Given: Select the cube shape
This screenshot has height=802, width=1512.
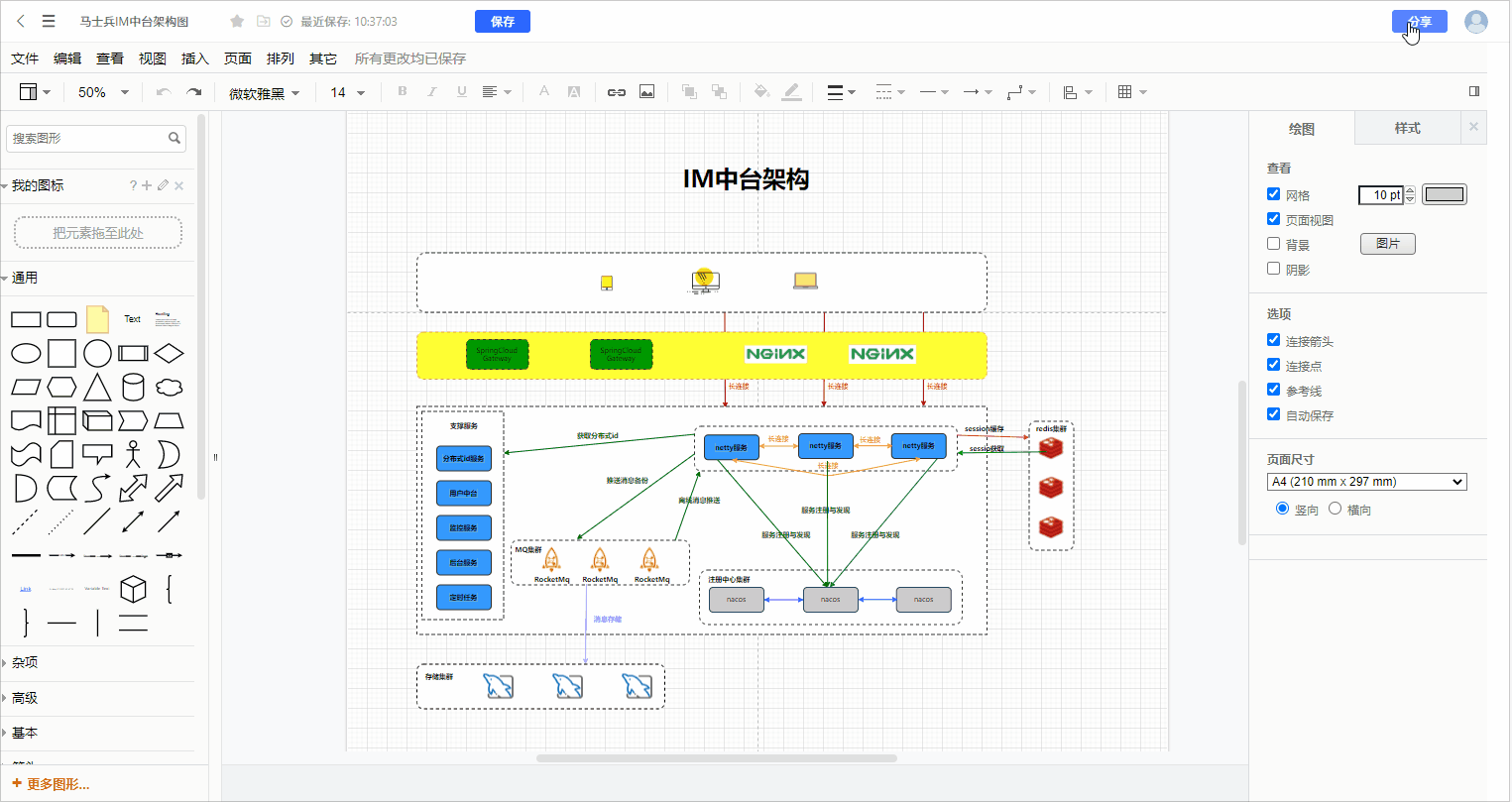Looking at the screenshot, I should pos(133,589).
